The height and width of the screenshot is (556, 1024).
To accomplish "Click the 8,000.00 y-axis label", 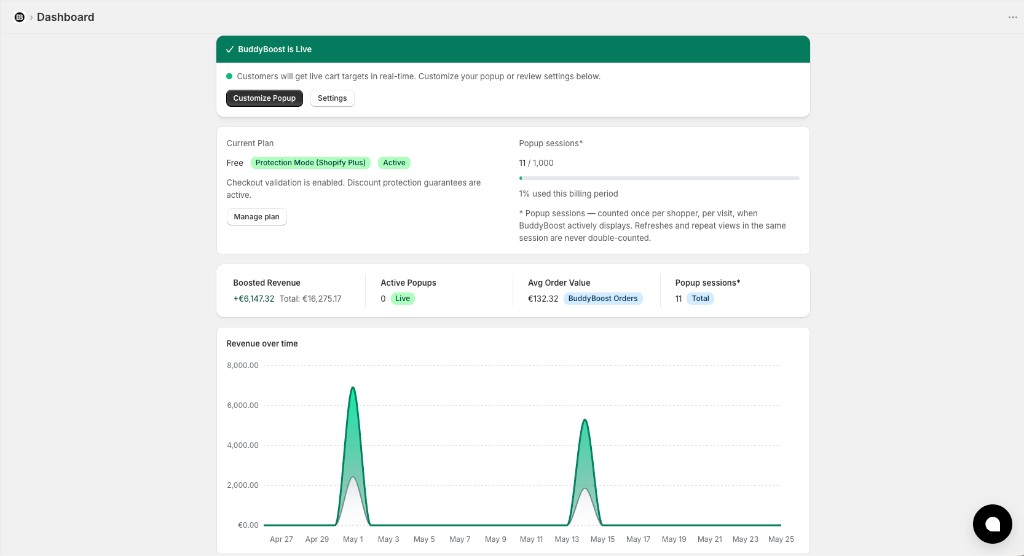I will coord(242,365).
